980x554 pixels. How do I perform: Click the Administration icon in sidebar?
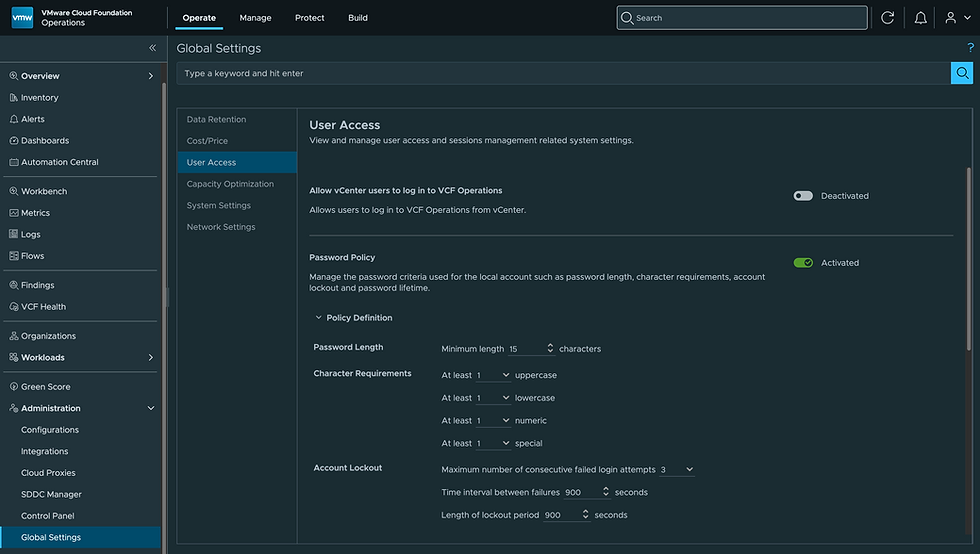tap(14, 408)
